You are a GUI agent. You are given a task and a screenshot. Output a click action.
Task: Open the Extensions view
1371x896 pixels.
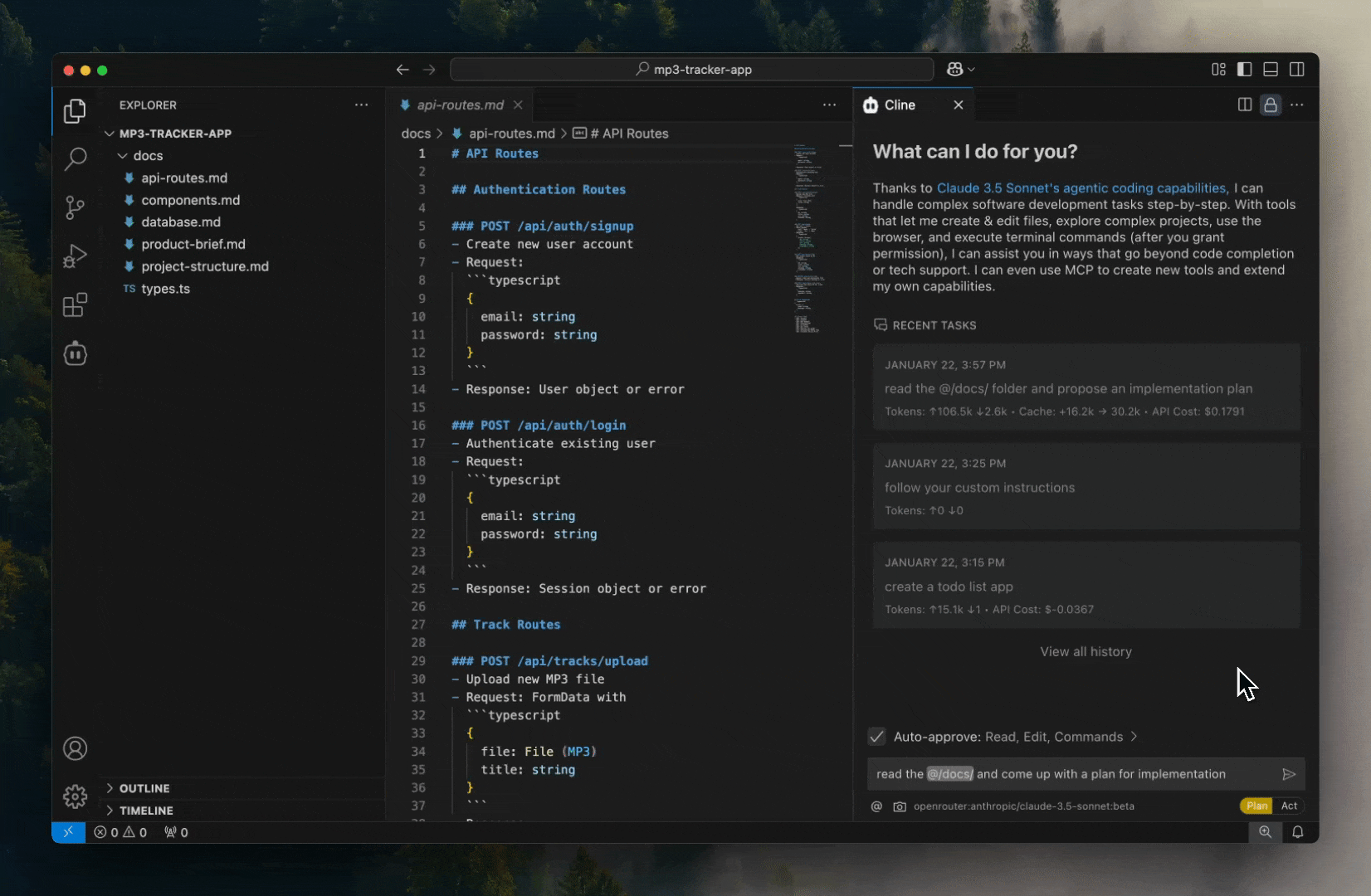pyautogui.click(x=75, y=304)
